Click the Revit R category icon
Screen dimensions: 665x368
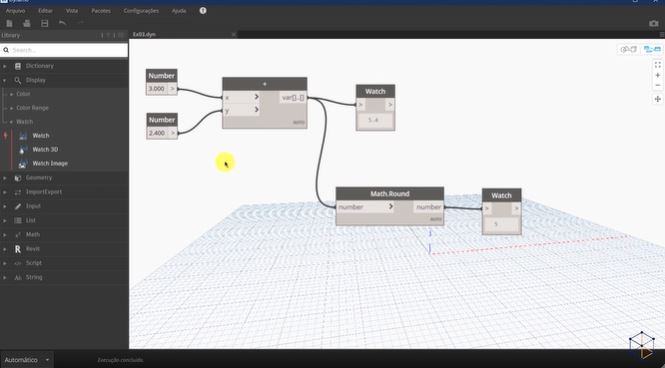pos(18,249)
